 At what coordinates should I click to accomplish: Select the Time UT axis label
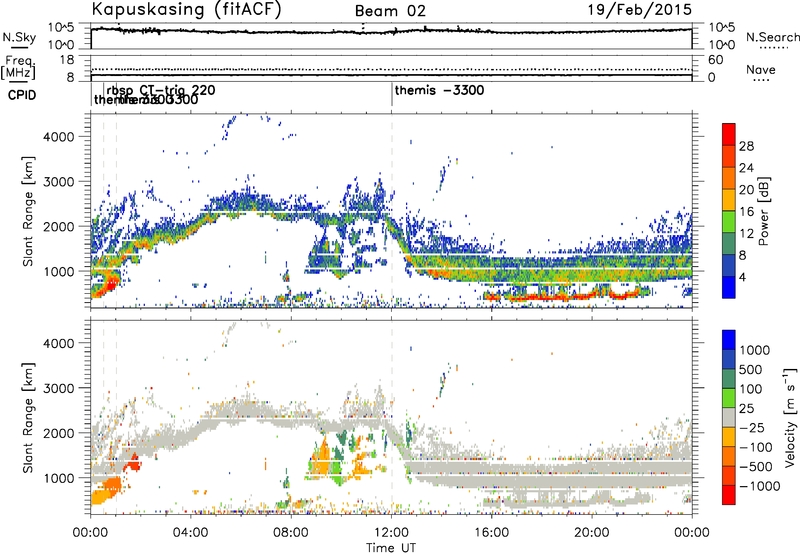click(x=391, y=547)
